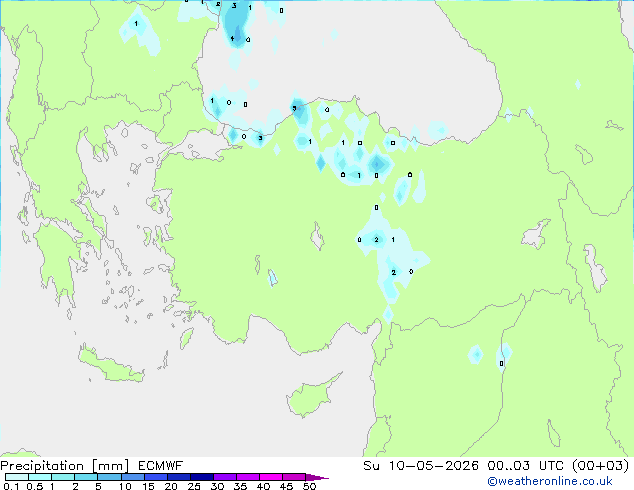The width and height of the screenshot is (634, 490).
Task: Select the ECMWF model label
Action: [161, 466]
